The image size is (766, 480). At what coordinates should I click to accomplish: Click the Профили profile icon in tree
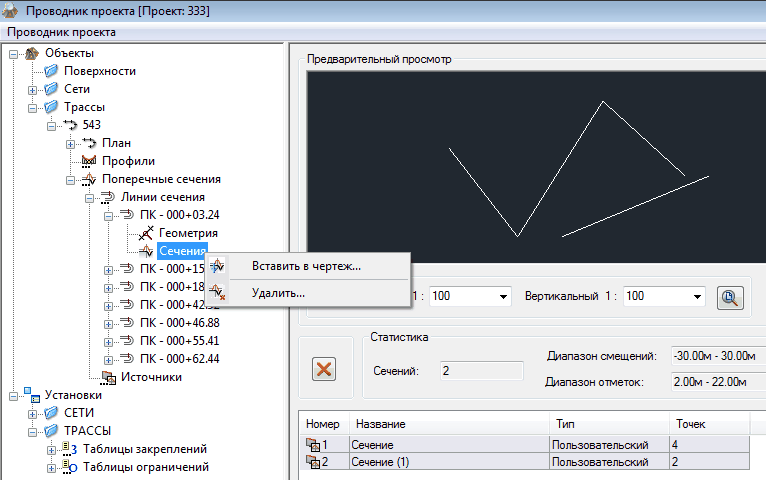point(87,161)
